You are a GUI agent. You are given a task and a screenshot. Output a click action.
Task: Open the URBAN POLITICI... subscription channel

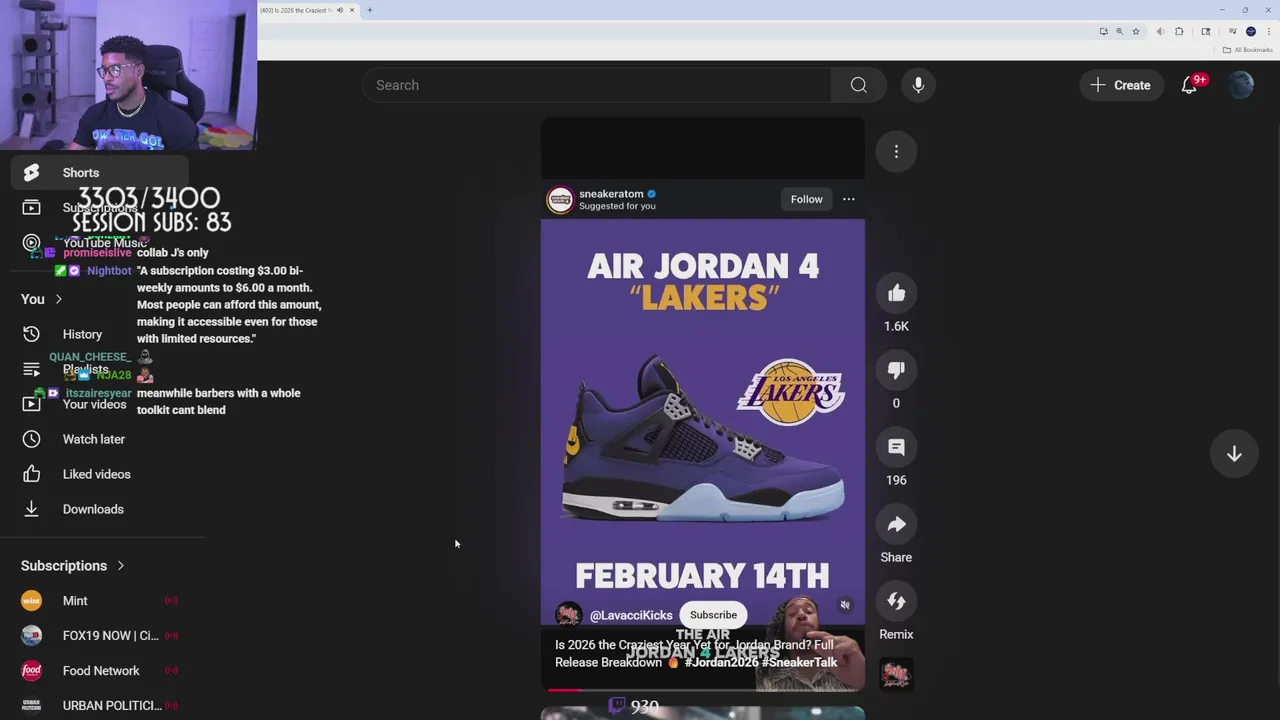coord(99,706)
